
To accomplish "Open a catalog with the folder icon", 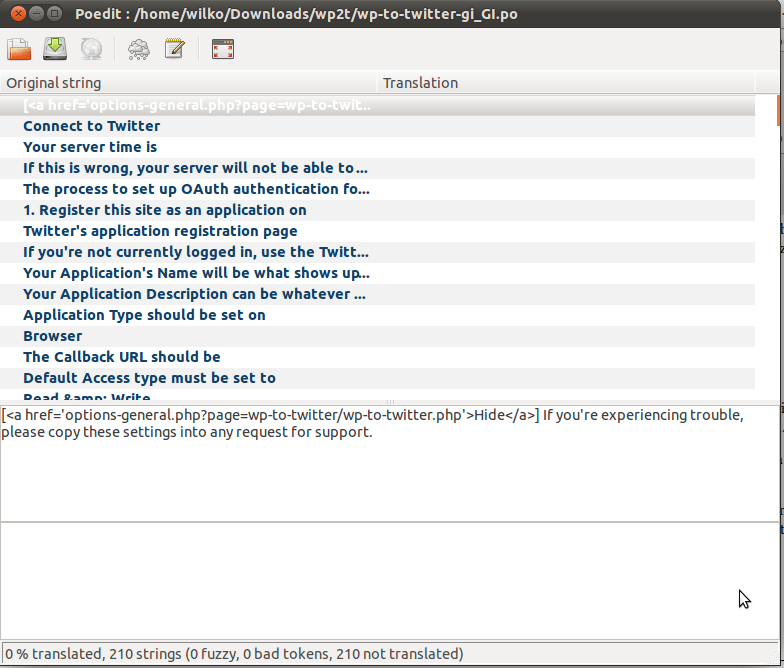I will [x=19, y=49].
